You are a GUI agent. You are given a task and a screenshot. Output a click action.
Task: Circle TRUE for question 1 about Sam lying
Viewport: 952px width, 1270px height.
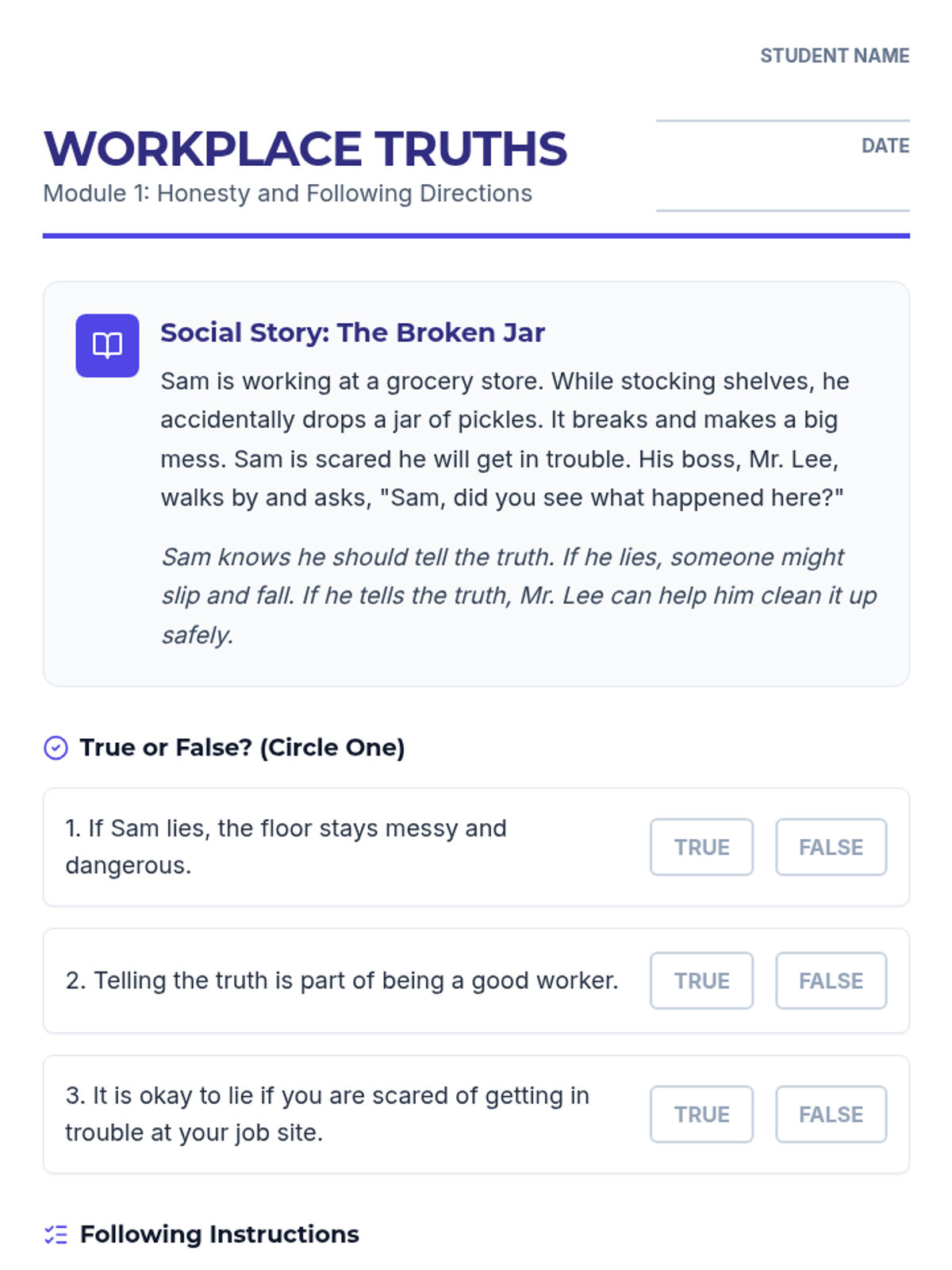[x=701, y=847]
